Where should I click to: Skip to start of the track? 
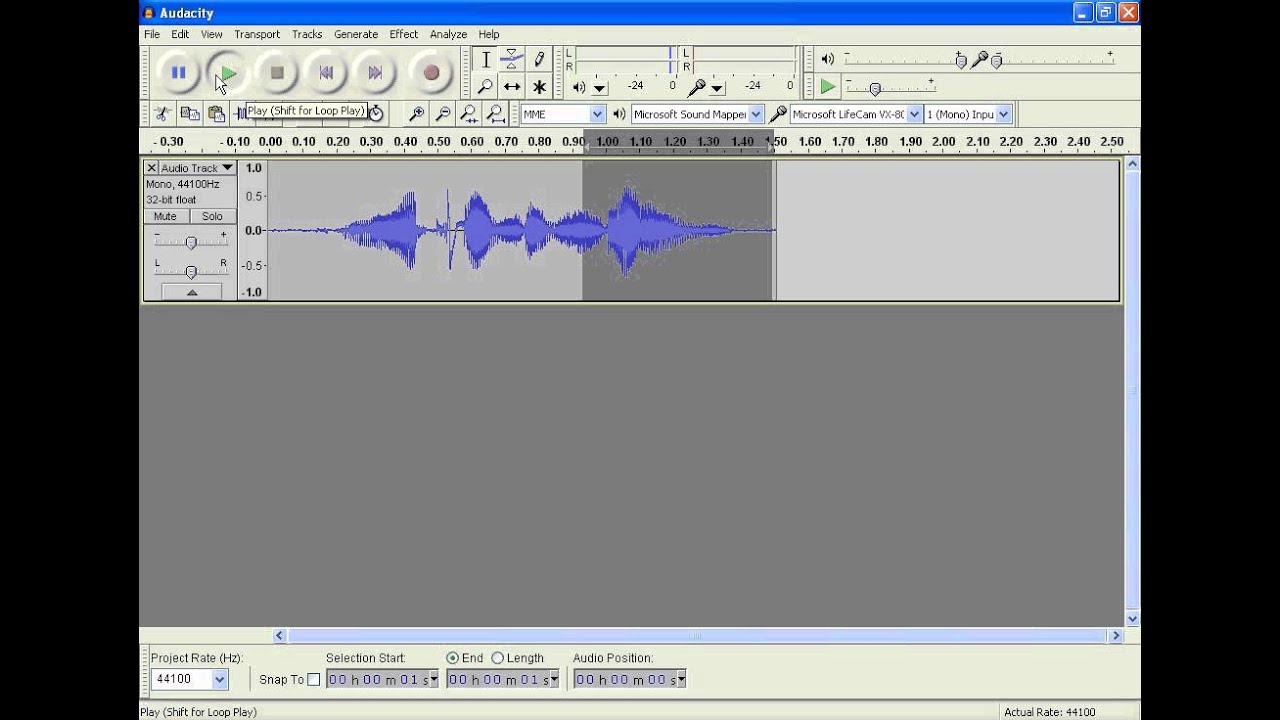pos(326,72)
